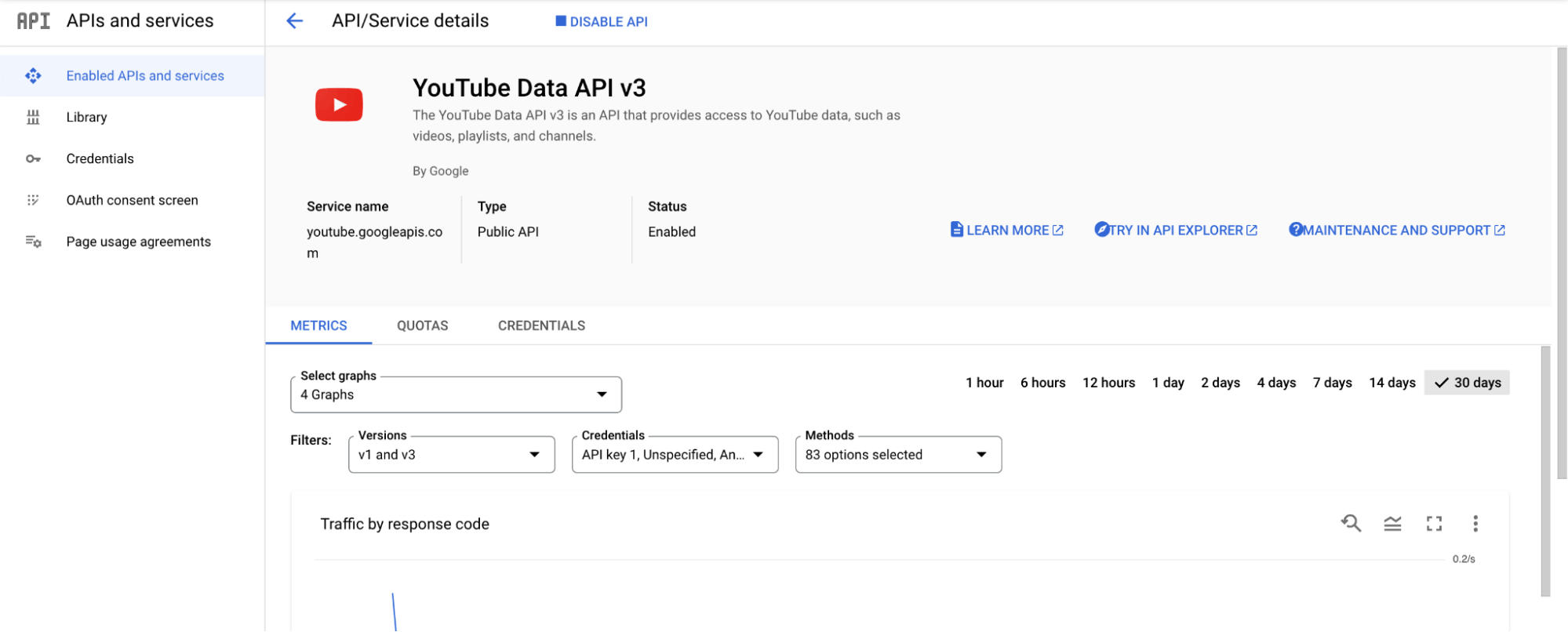Viewport: 1568px width, 632px height.
Task: Reset zoom on Traffic by response code chart
Action: 1351,523
